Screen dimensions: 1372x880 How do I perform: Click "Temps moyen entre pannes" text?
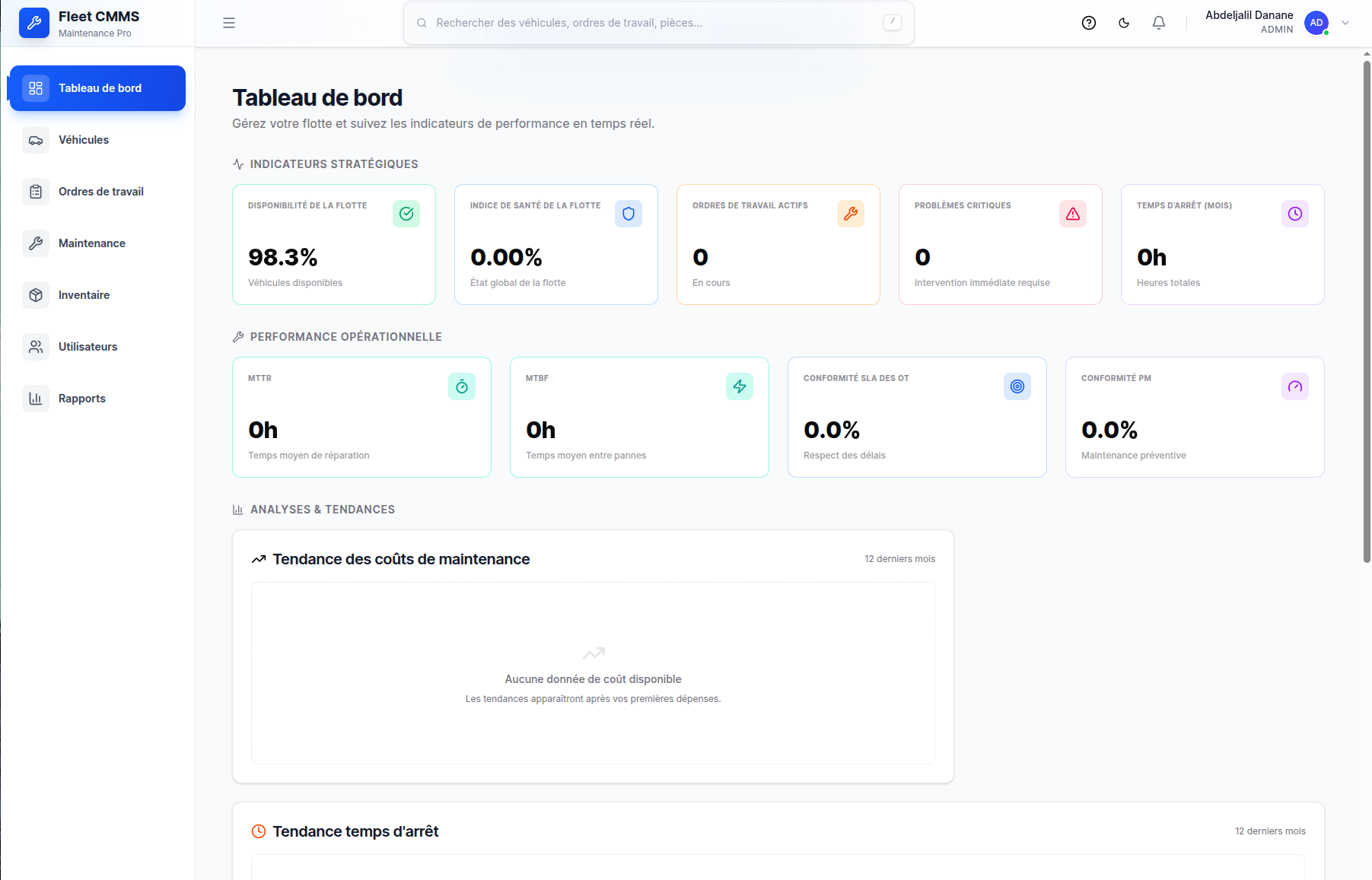coord(586,456)
